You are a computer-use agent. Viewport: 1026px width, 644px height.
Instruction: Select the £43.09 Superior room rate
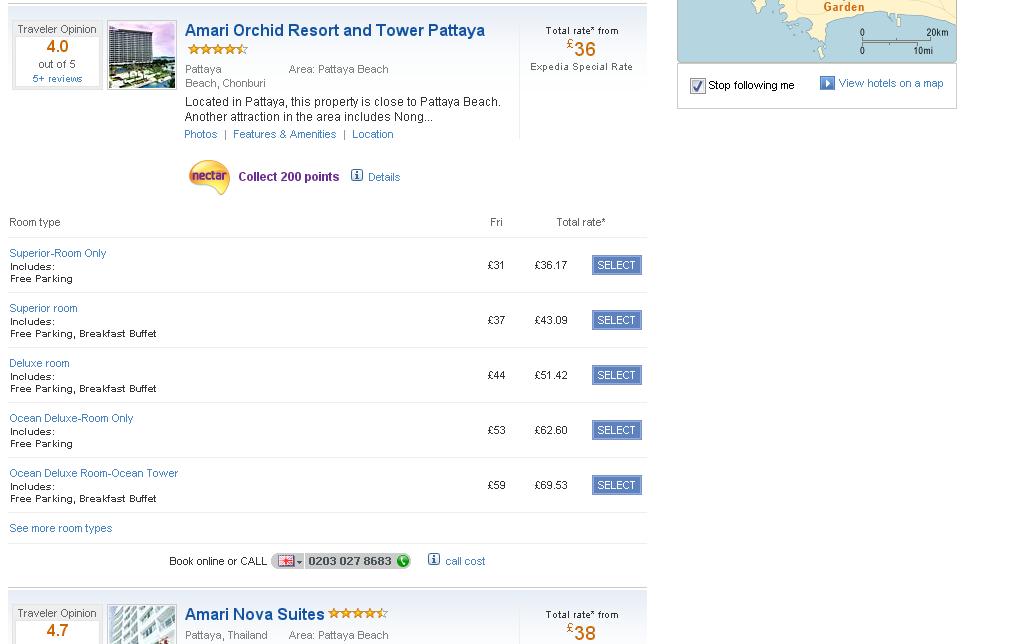tap(616, 320)
